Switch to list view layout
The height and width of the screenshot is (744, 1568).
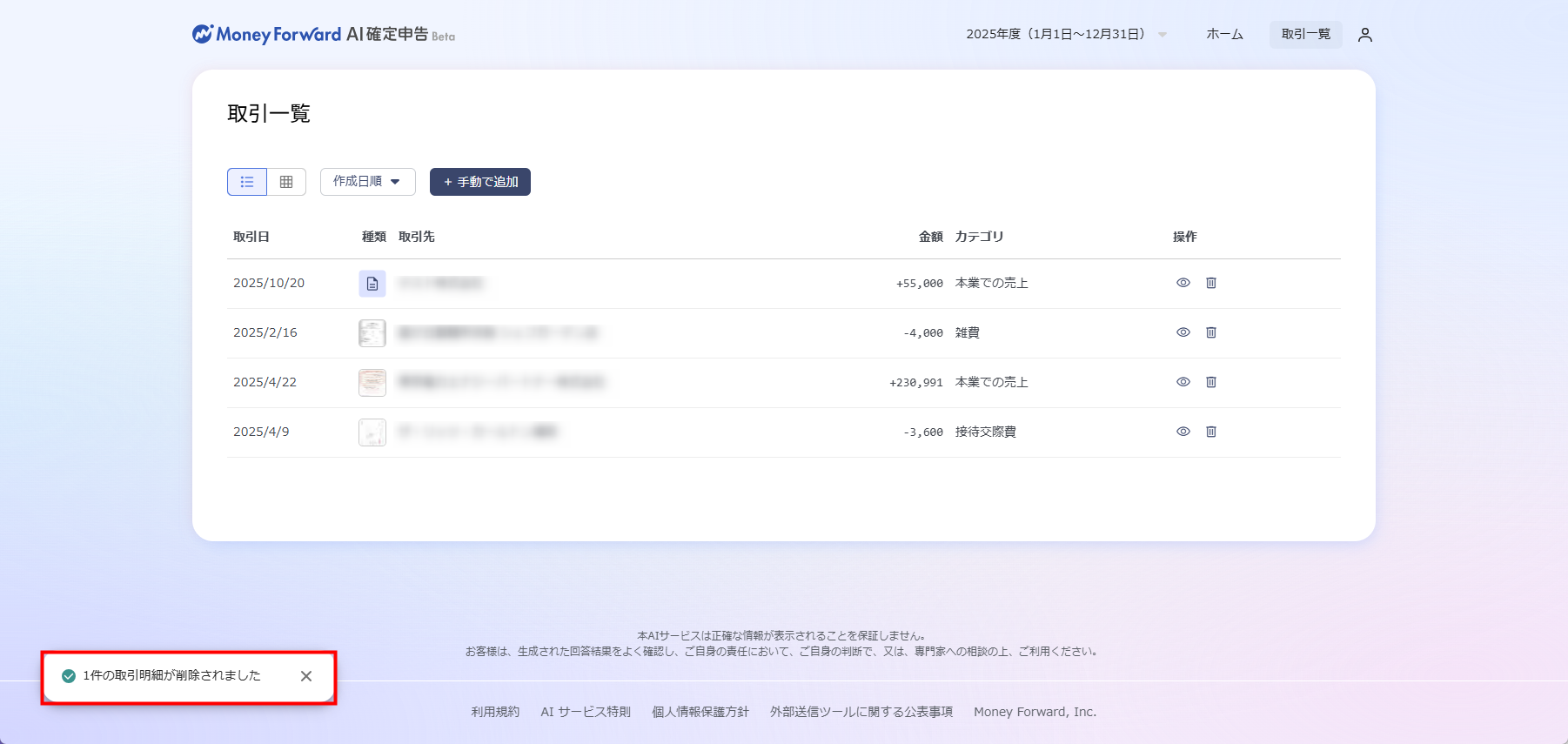(247, 182)
